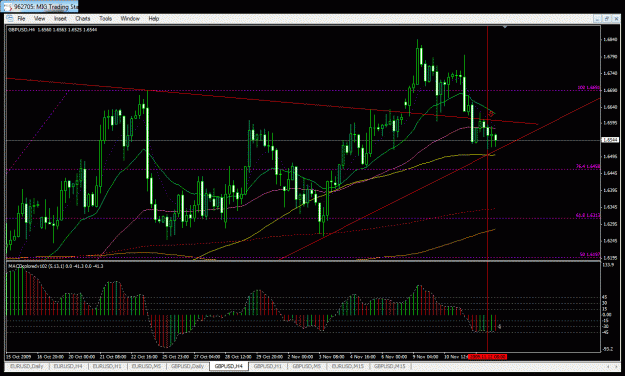
Task: Click the chart icon left of File menu
Action: pyautogui.click(x=10, y=18)
